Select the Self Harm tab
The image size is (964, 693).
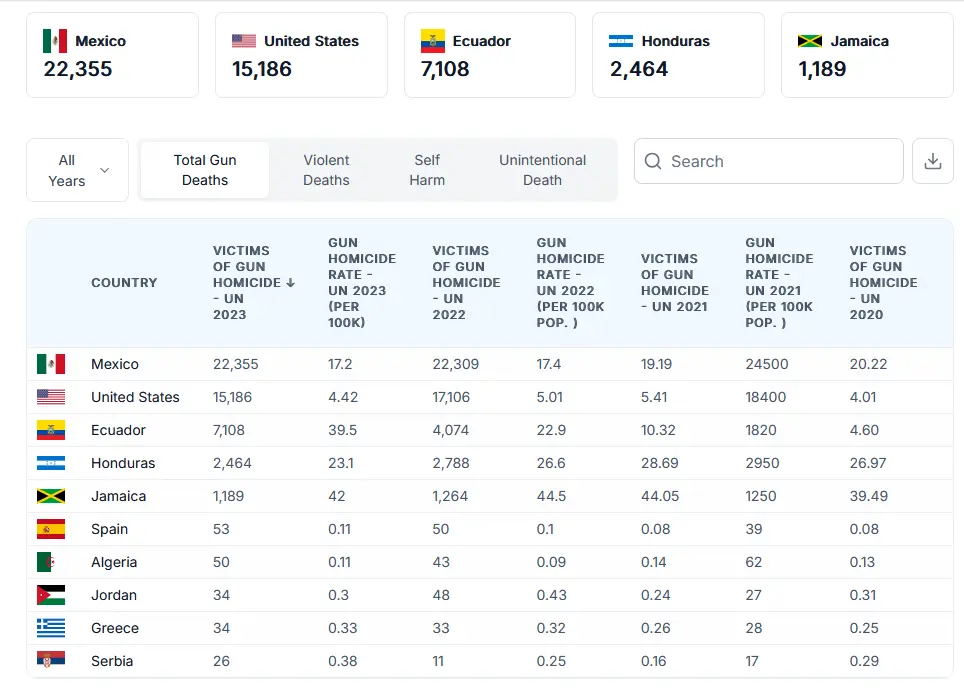pyautogui.click(x=427, y=170)
